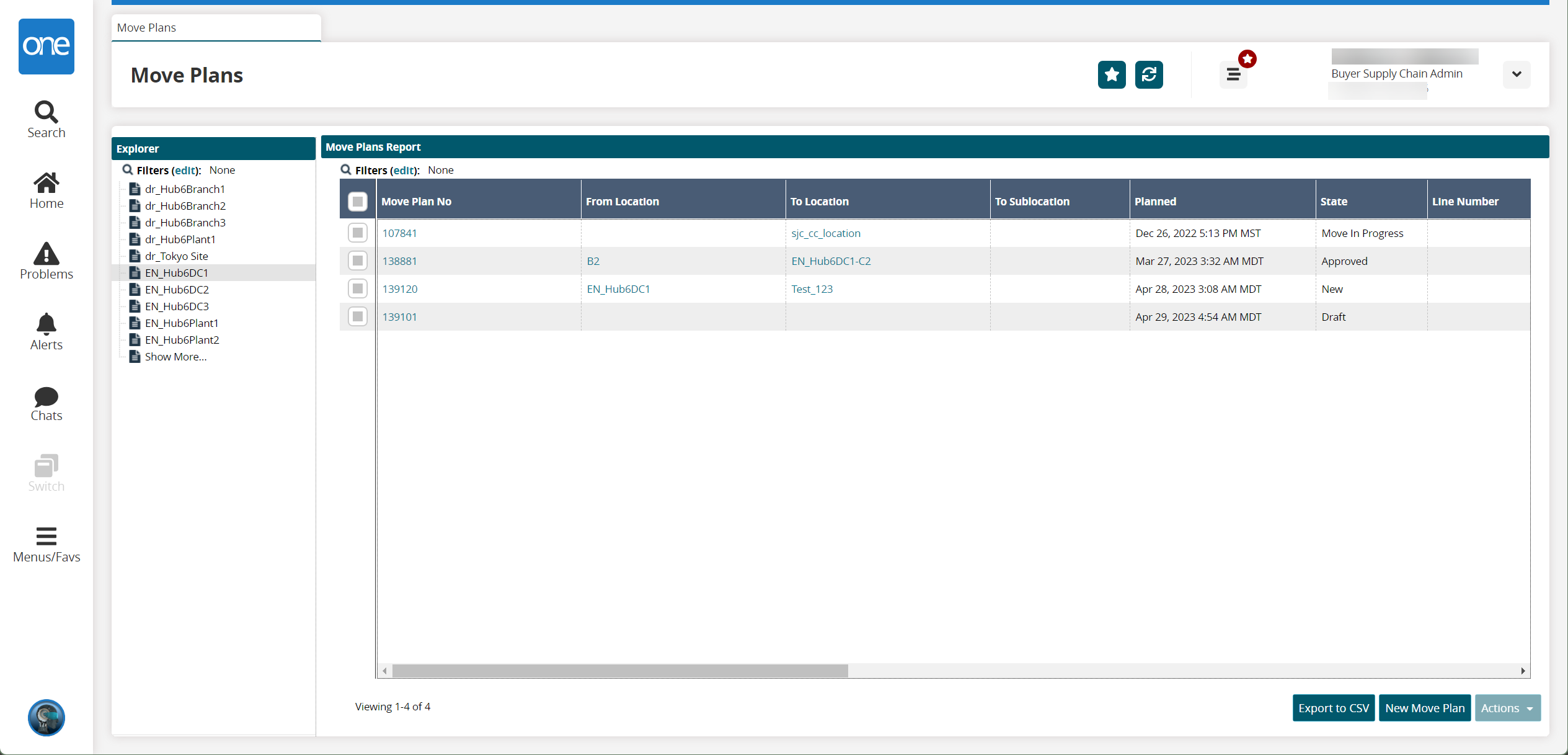This screenshot has height=755, width=1568.
Task: Select EN_Hub6Plant2 in Explorer
Action: coord(182,339)
